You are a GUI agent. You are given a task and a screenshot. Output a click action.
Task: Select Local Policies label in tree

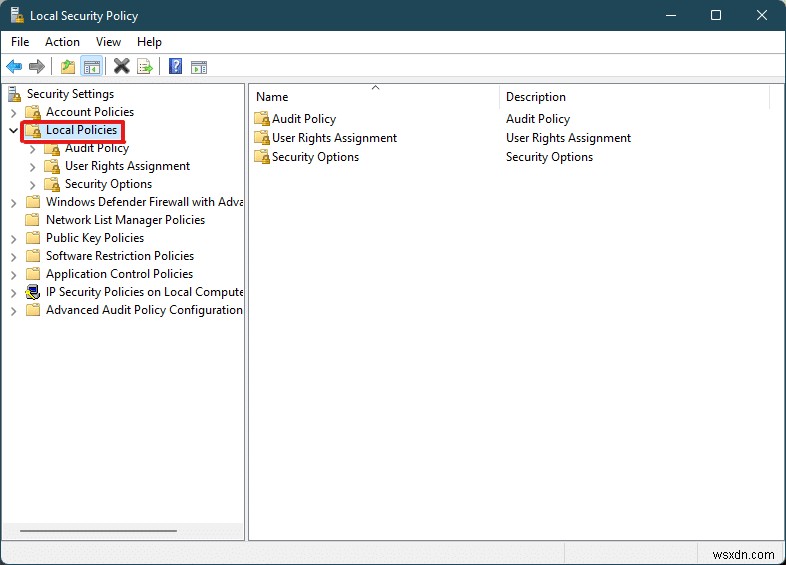[81, 130]
